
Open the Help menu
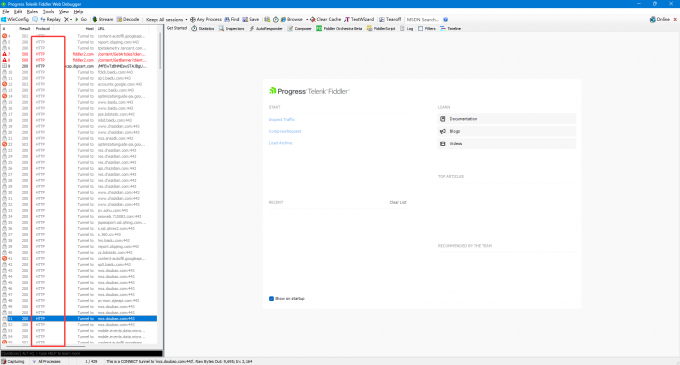78,12
